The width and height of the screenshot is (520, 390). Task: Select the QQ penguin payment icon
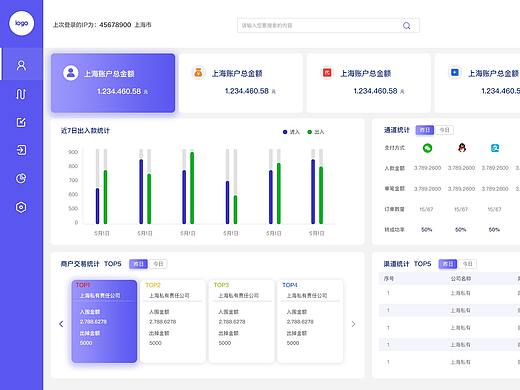462,147
